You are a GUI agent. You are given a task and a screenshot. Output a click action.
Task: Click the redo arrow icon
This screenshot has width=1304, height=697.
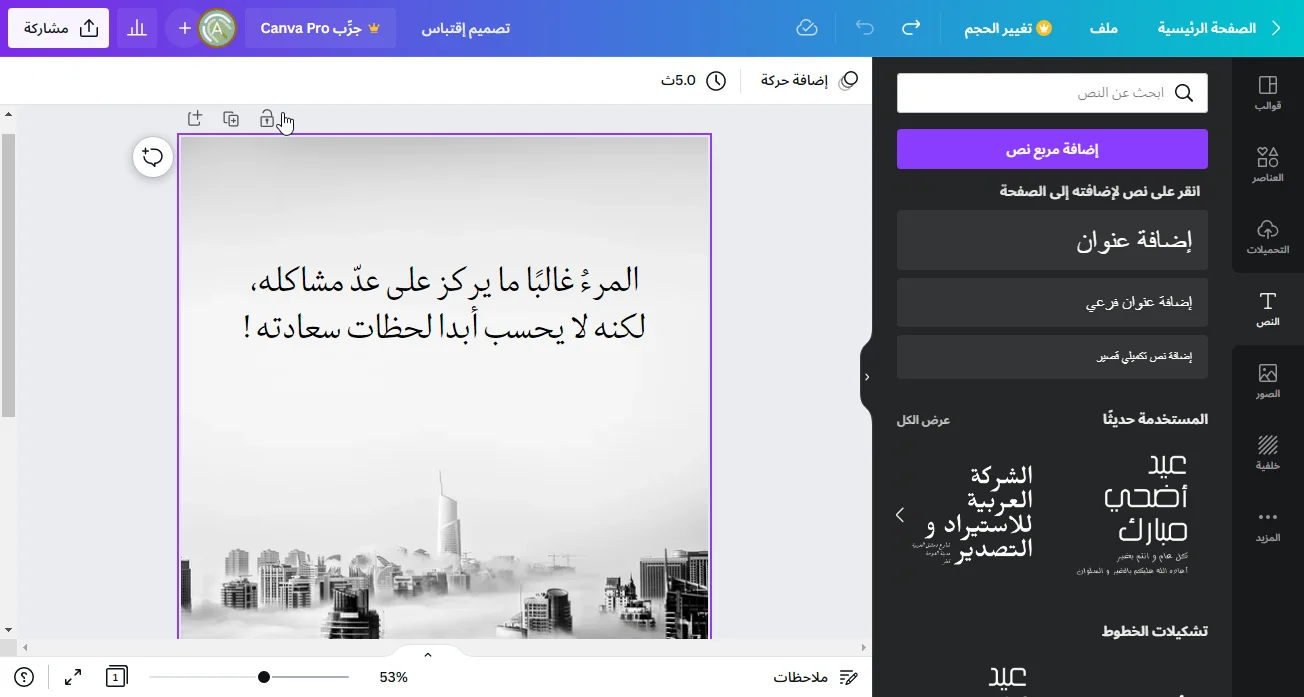[911, 28]
